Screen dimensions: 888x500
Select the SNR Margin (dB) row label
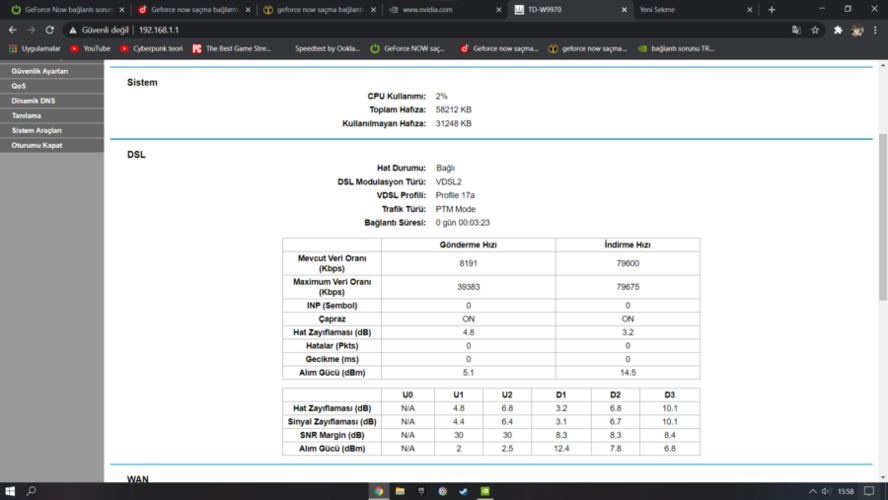pos(332,435)
